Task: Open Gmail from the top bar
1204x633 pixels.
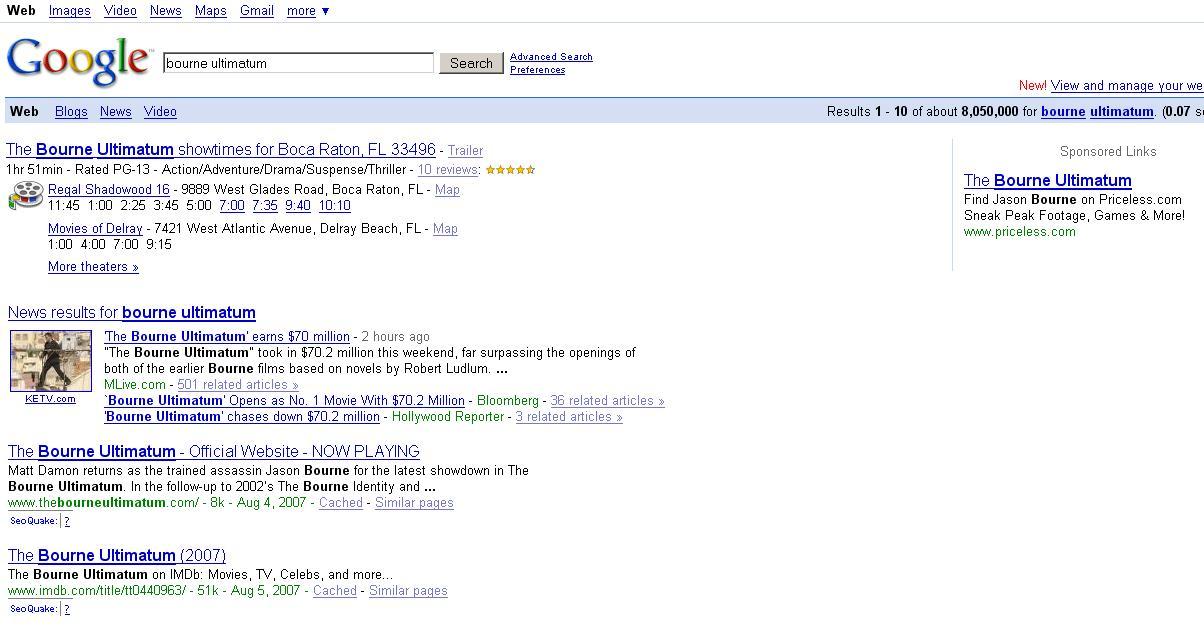Action: (257, 11)
